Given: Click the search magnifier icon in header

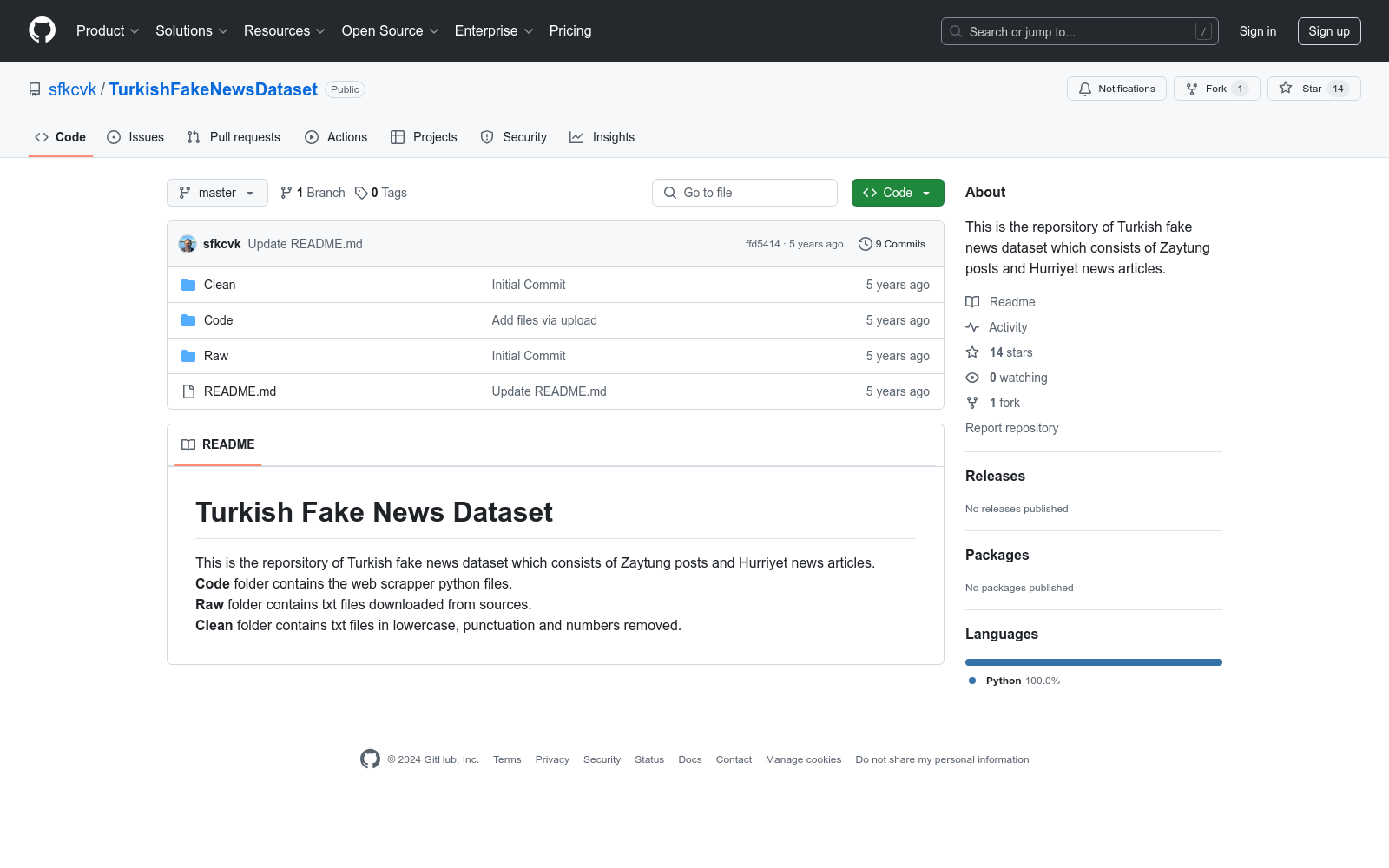Looking at the screenshot, I should tap(956, 31).
